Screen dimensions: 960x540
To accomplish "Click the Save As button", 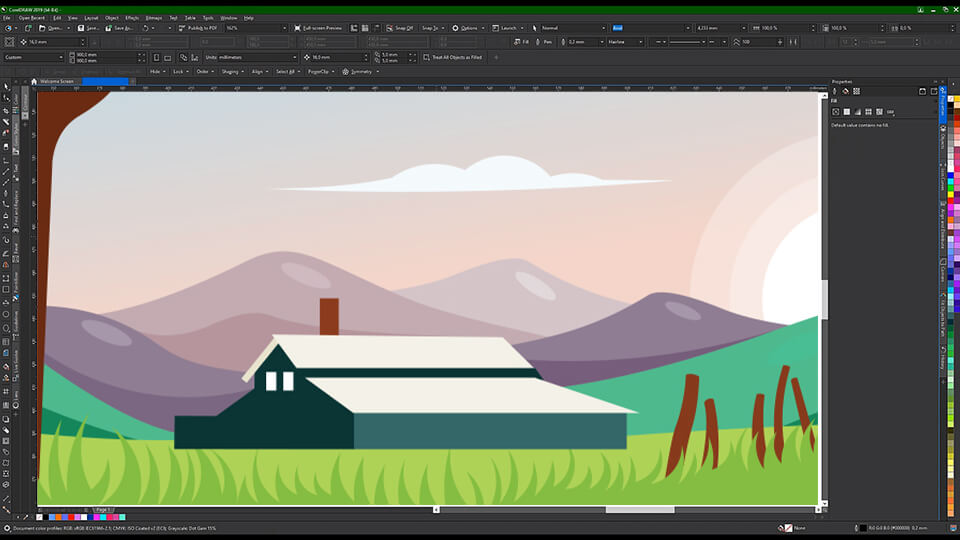I will pyautogui.click(x=119, y=28).
